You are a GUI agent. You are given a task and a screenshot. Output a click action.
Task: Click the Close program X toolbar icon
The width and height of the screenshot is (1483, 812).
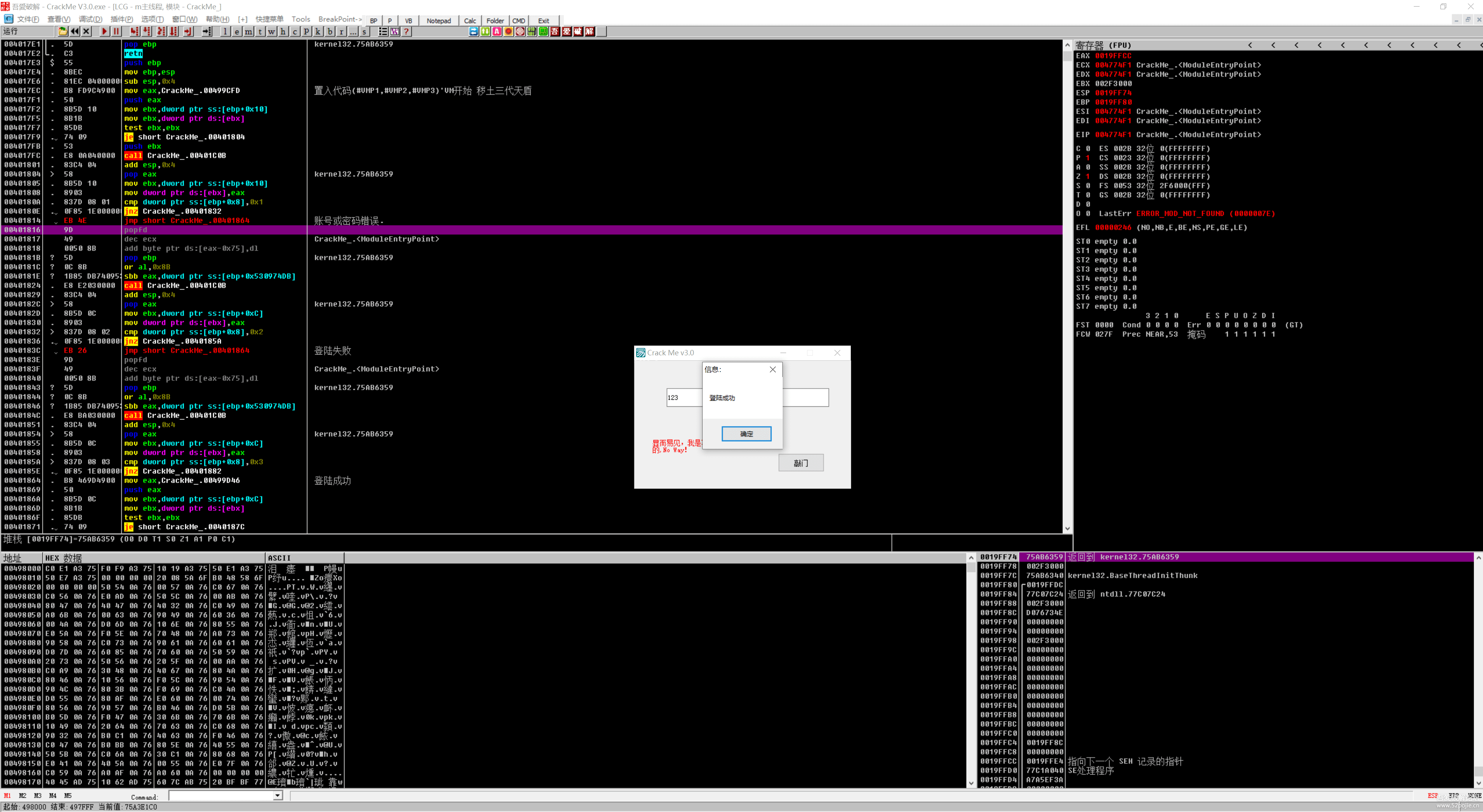pos(86,32)
